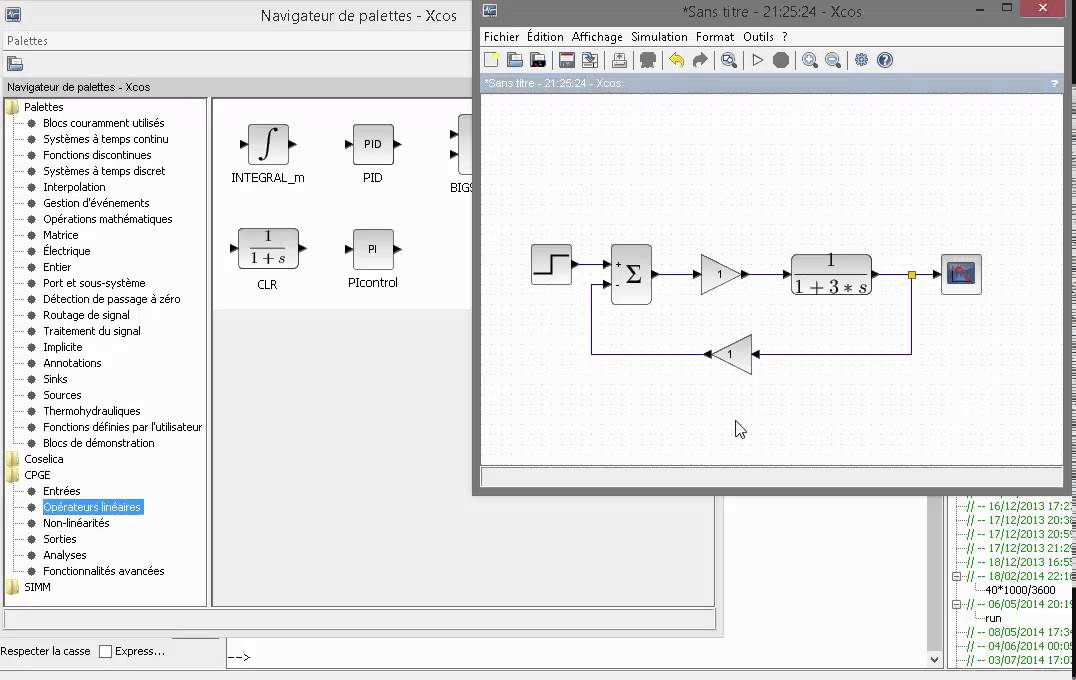Image resolution: width=1076 pixels, height=680 pixels.
Task: Select Sorties under CPGE
Action: tap(60, 539)
